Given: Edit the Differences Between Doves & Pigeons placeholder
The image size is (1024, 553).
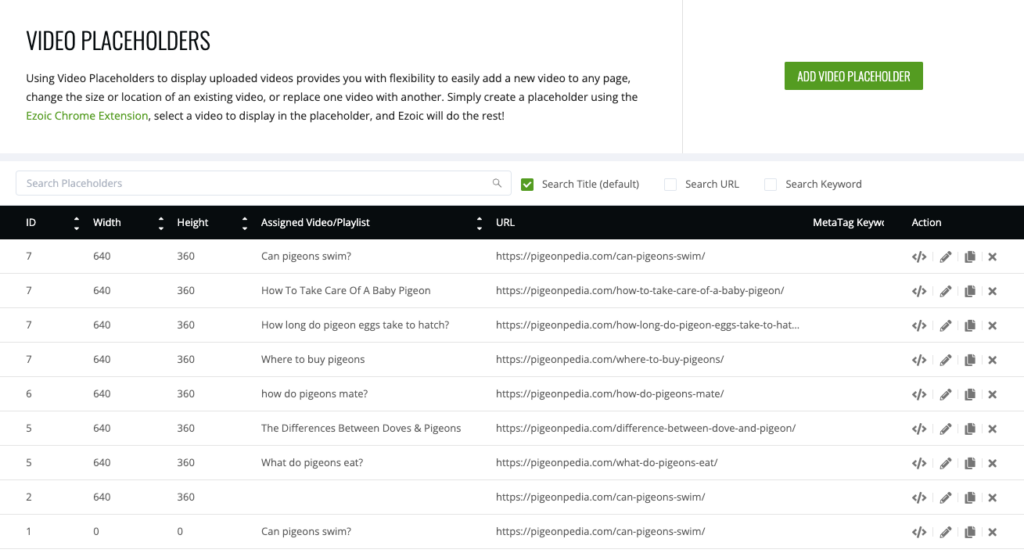Looking at the screenshot, I should pyautogui.click(x=945, y=429).
